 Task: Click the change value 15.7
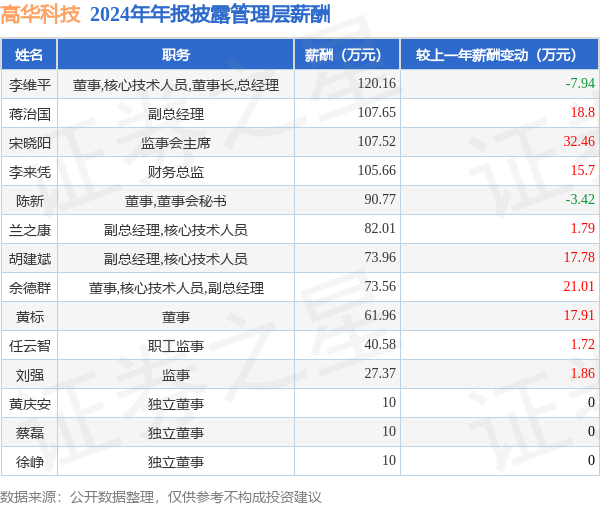pos(583,170)
